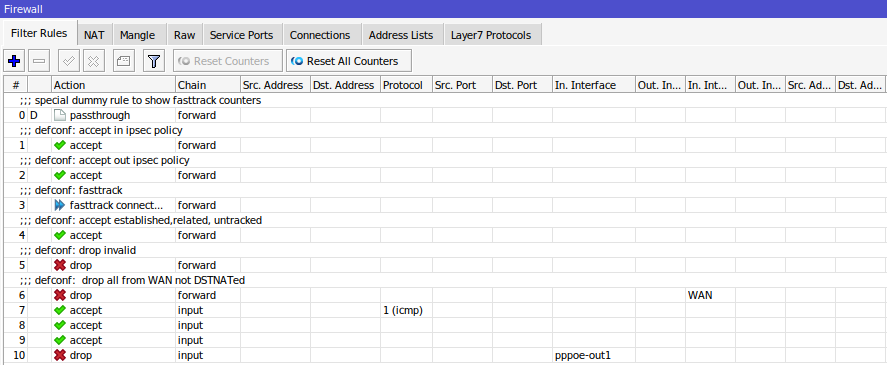Click 'passthrough' action text in rule 0
887x365 pixels.
point(100,115)
